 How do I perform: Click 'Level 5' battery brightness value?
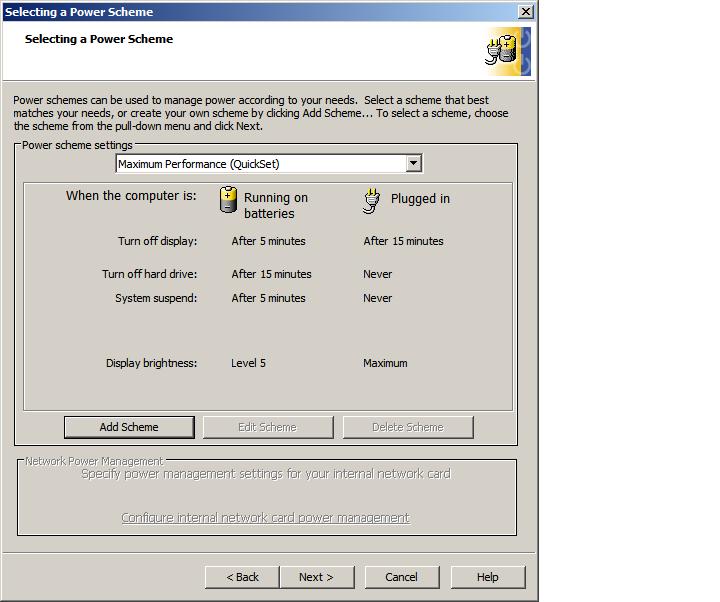248,363
